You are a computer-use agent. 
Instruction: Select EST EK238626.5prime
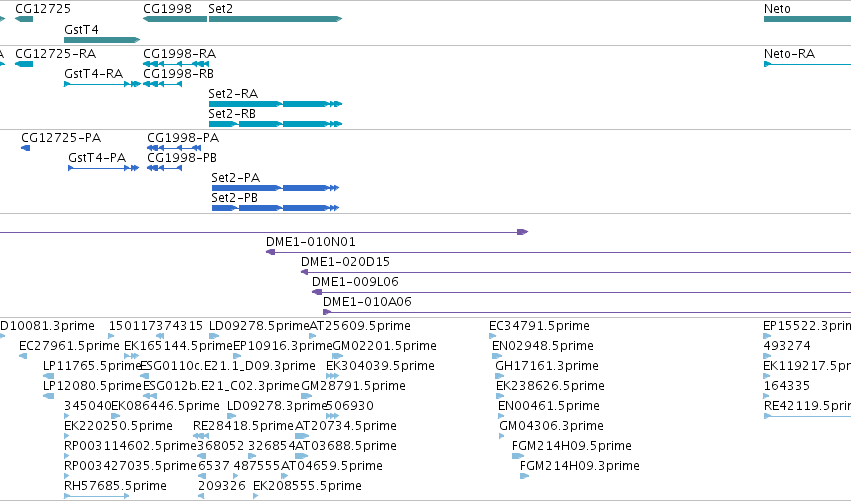coord(550,386)
